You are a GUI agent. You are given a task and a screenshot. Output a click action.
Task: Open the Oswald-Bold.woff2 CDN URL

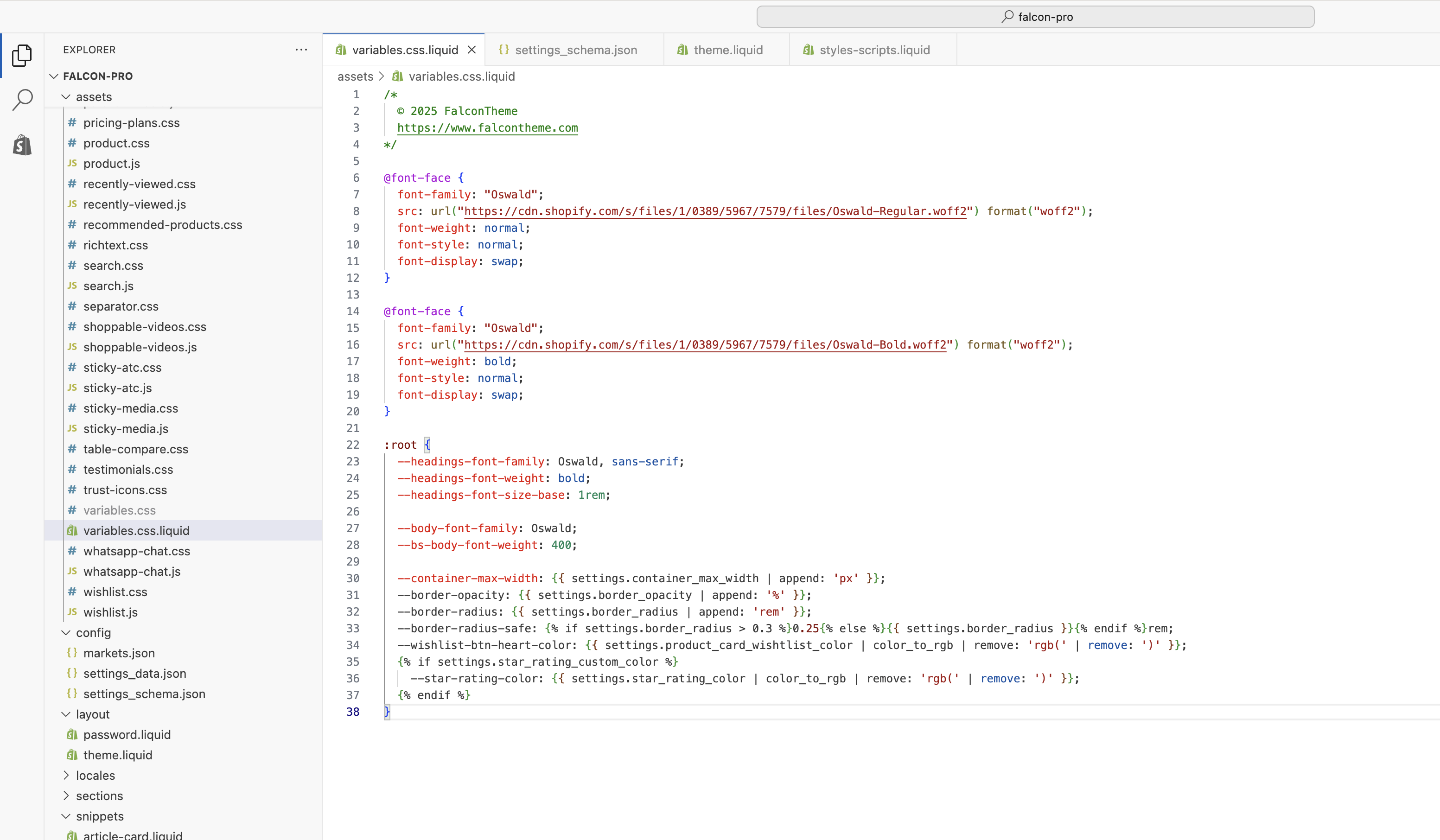pos(705,344)
